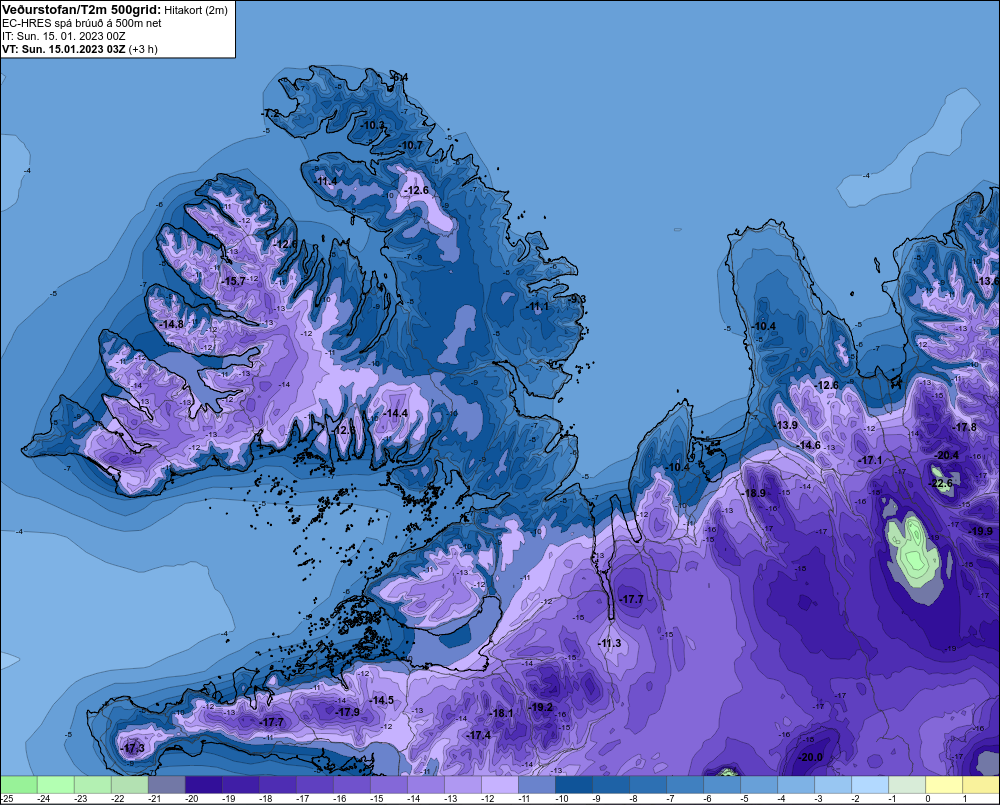Screen dimensions: 1000x805
Task: Click the -19.2 temperature value
Action: click(541, 707)
